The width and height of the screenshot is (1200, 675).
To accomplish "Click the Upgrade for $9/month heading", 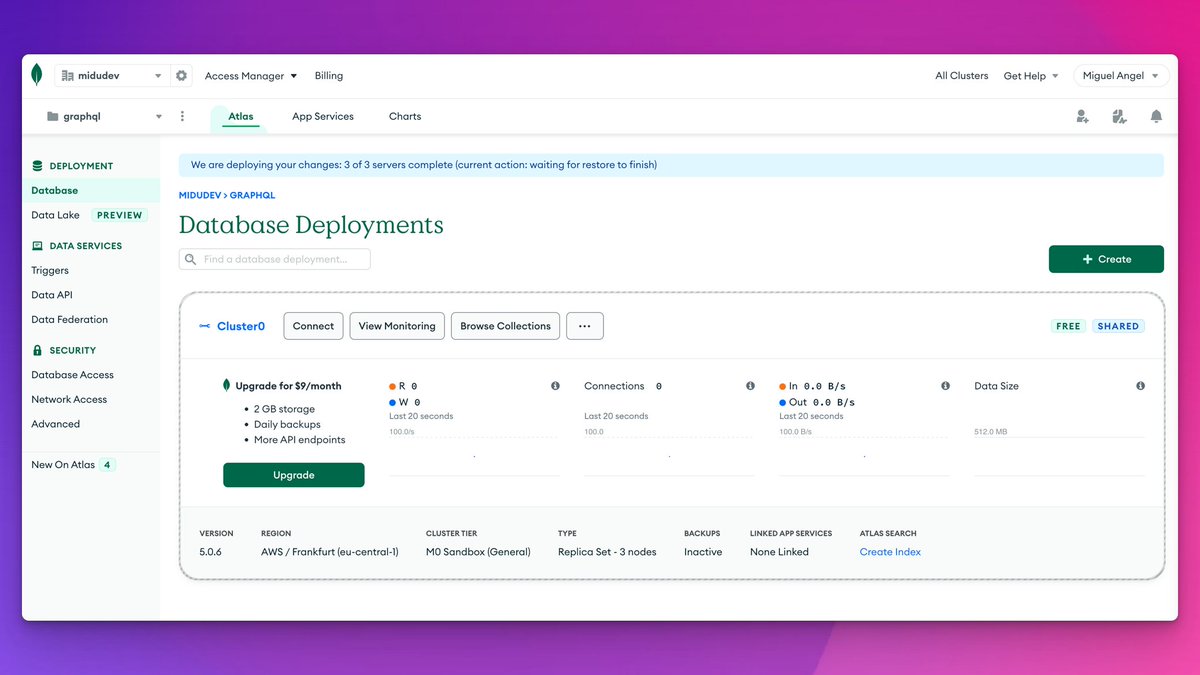I will pyautogui.click(x=288, y=386).
